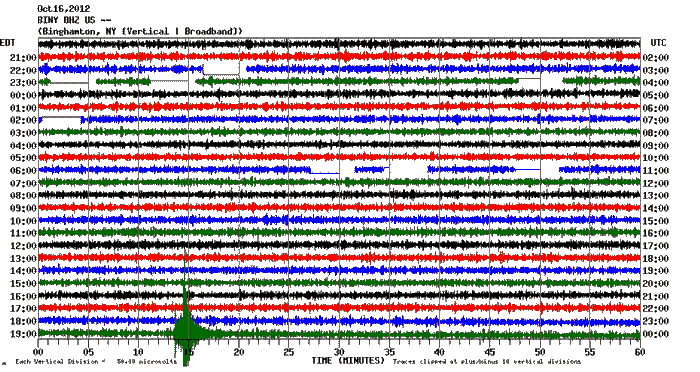The height and width of the screenshot is (372, 700).
Task: Select the 21:00 EDT time label
Action: [x=23, y=58]
